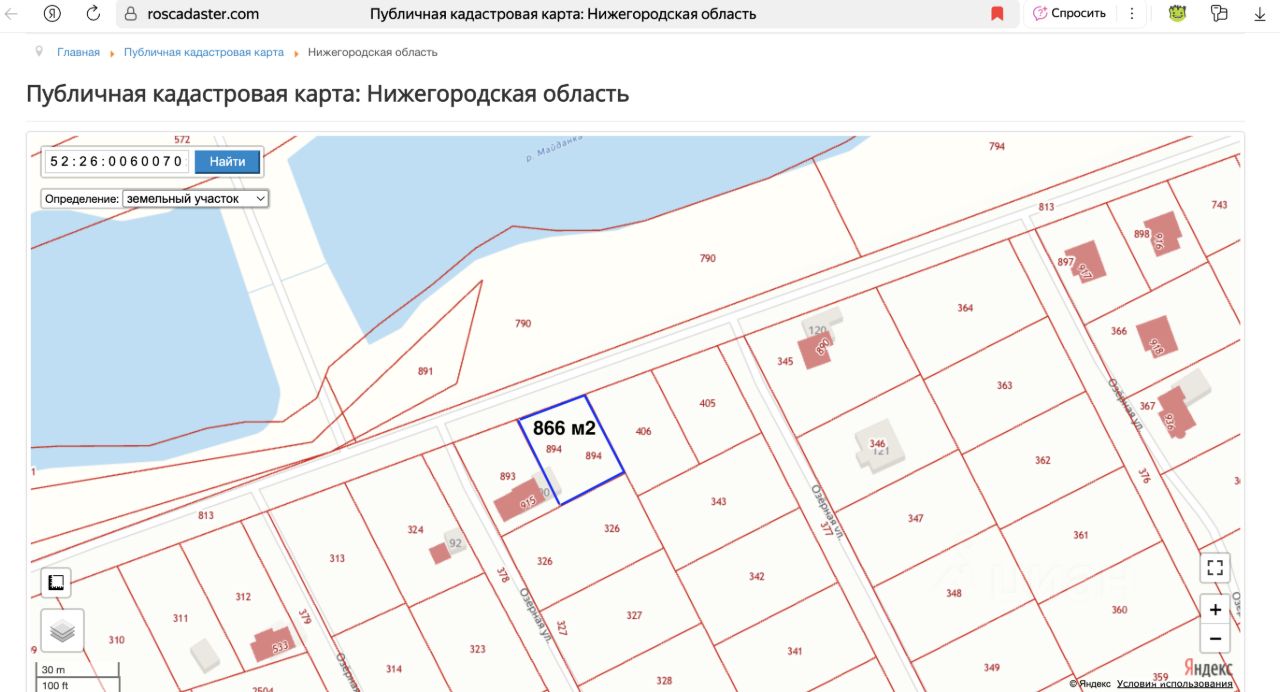Screen dimensions: 1280x692
Task: Click the Спросить assistant button
Action: click(x=1070, y=14)
